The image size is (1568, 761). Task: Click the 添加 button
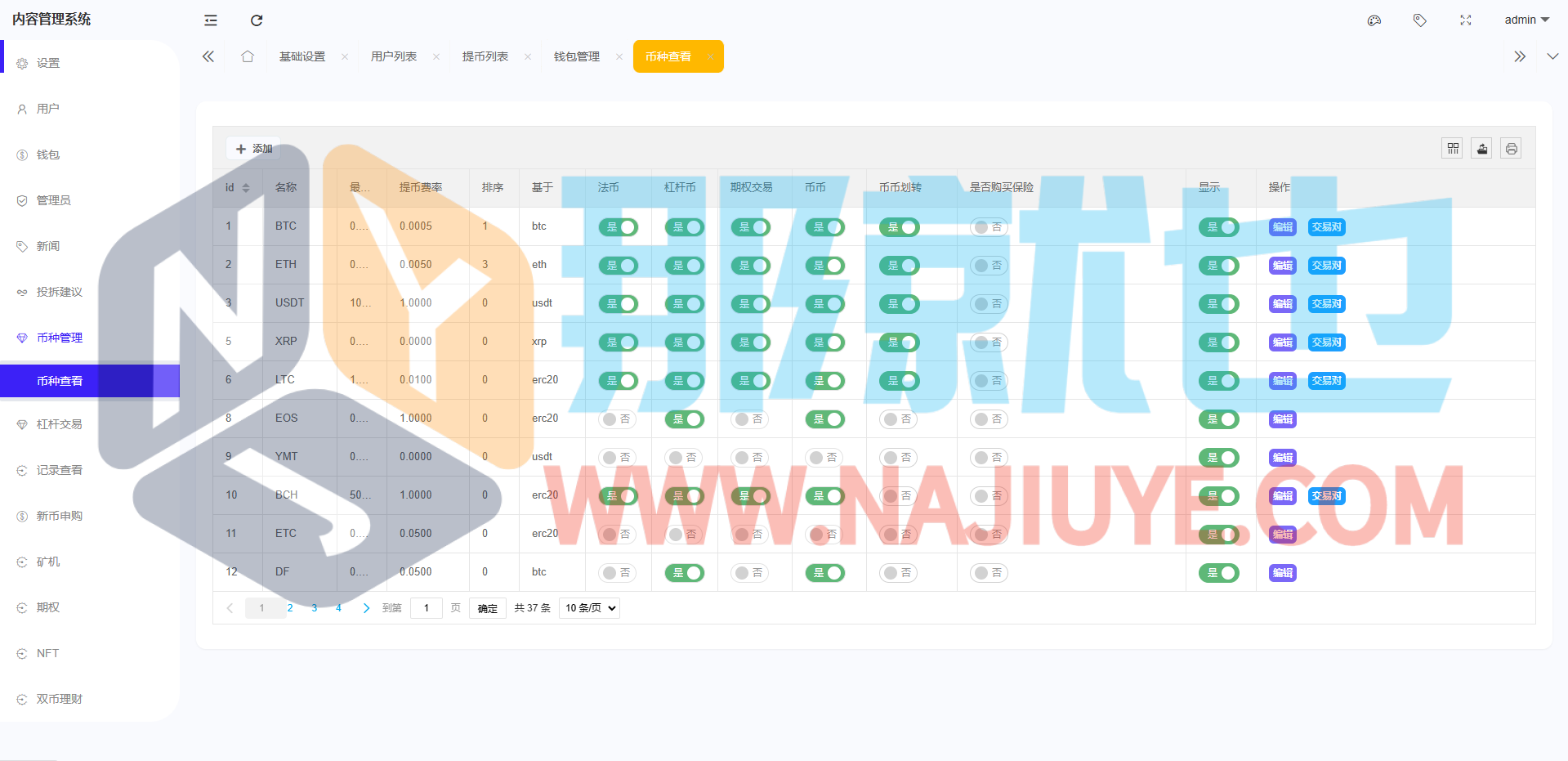(x=254, y=149)
